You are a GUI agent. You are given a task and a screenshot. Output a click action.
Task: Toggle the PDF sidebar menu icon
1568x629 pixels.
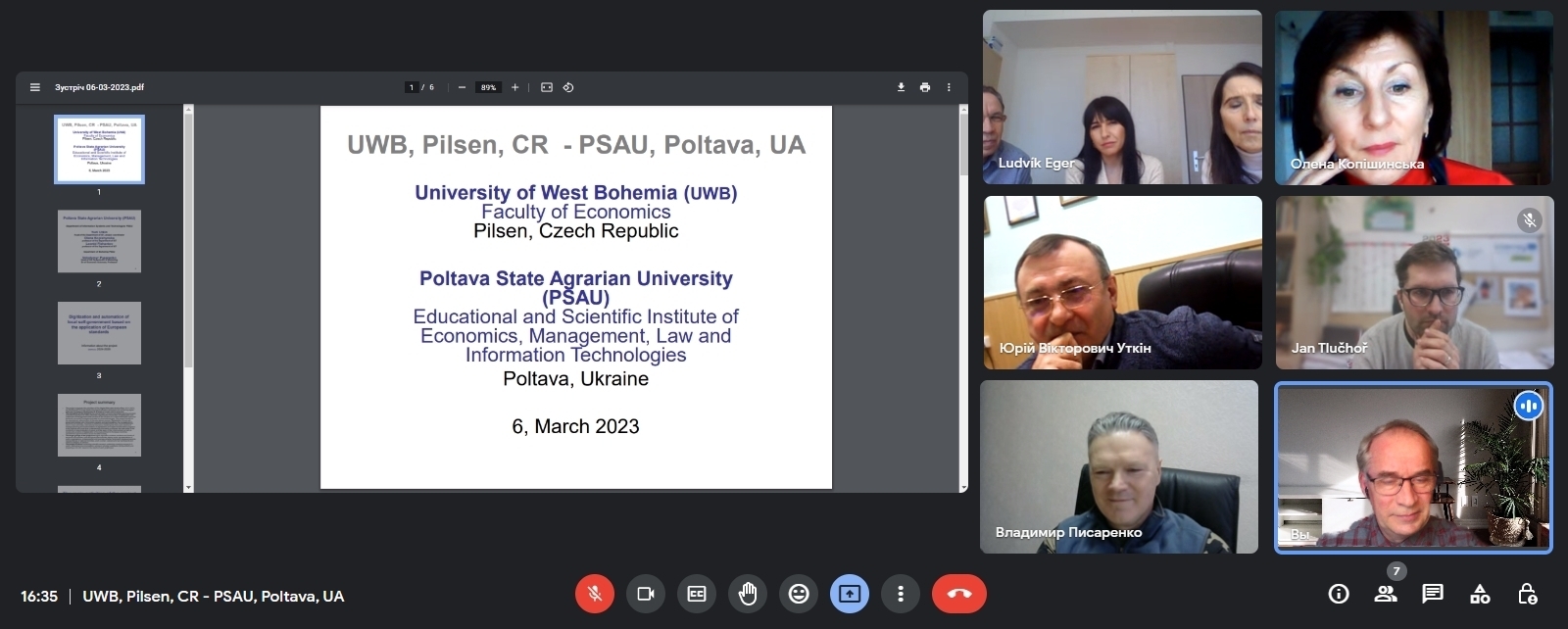35,87
